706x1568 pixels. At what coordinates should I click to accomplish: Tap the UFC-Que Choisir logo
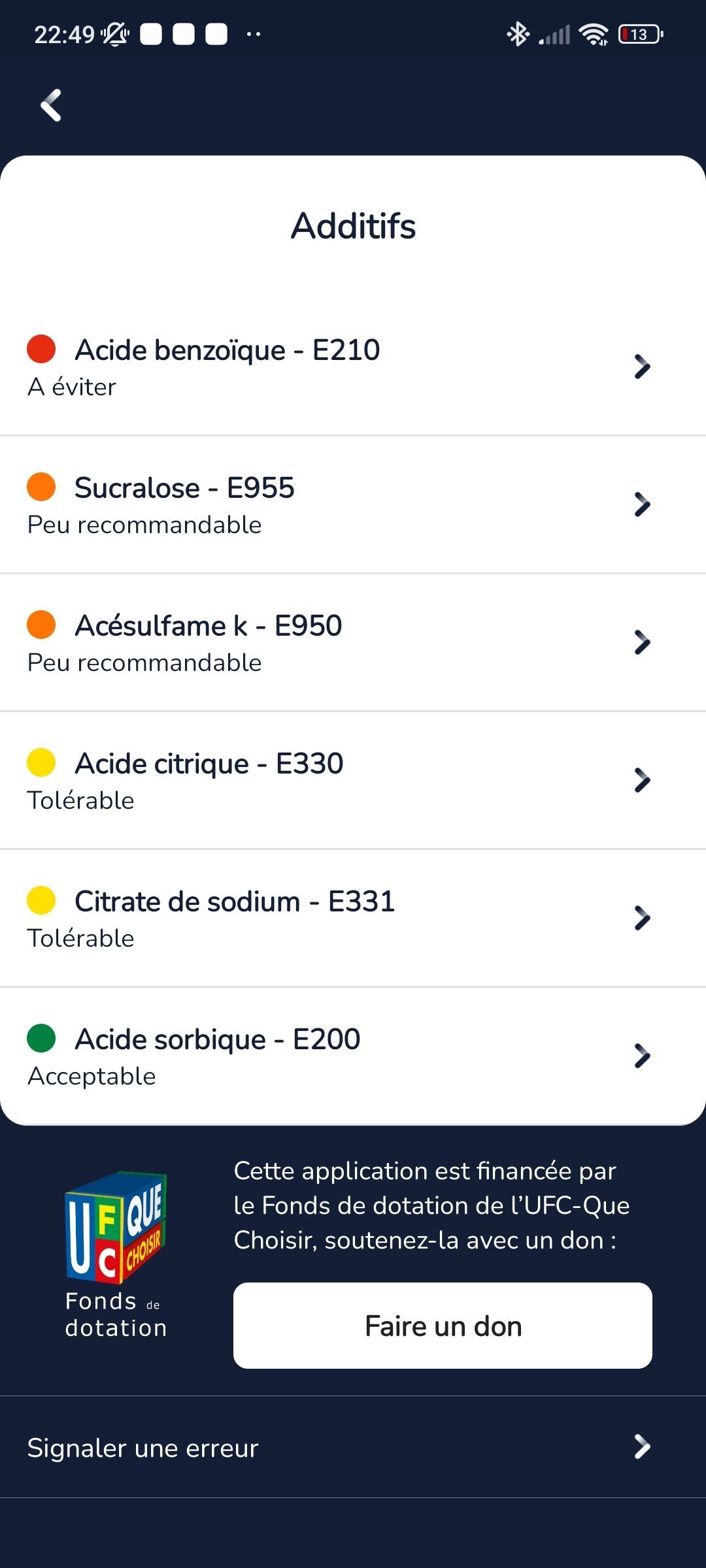(116, 1227)
